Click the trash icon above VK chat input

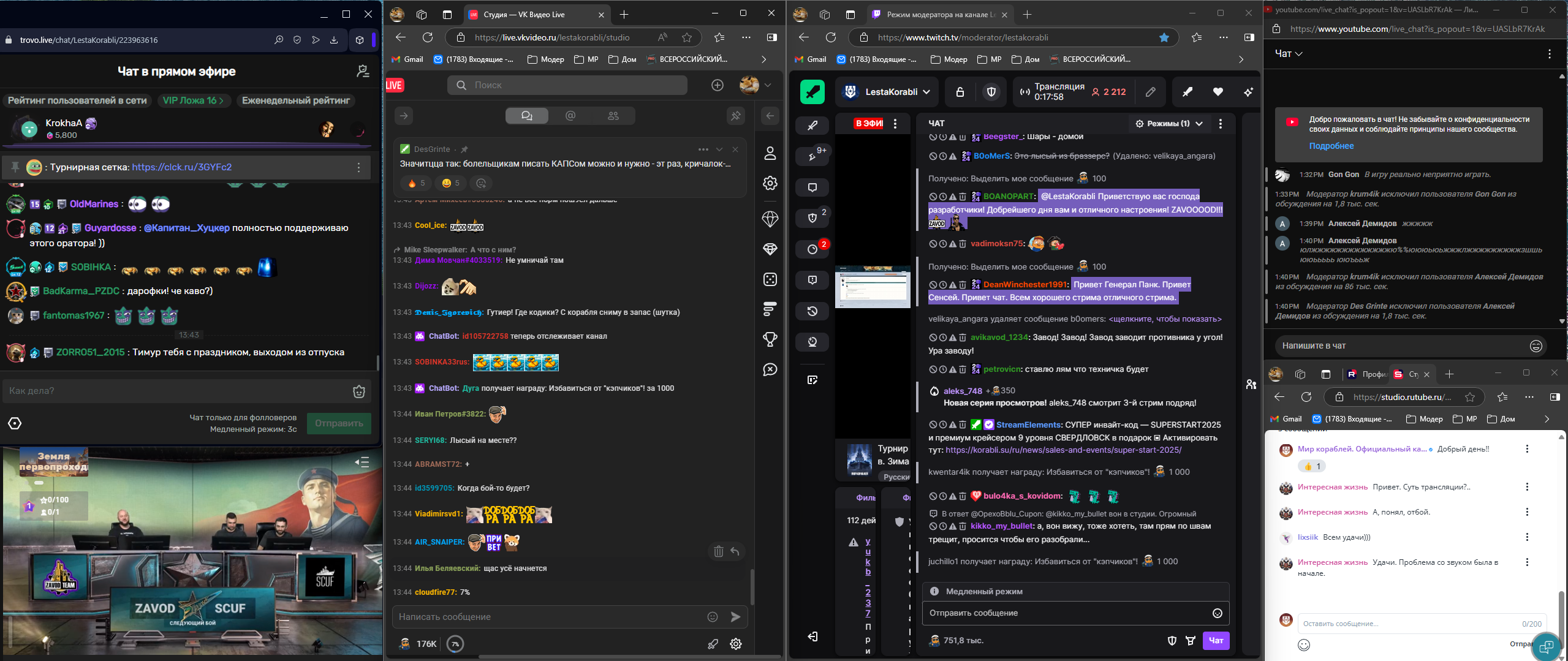718,551
